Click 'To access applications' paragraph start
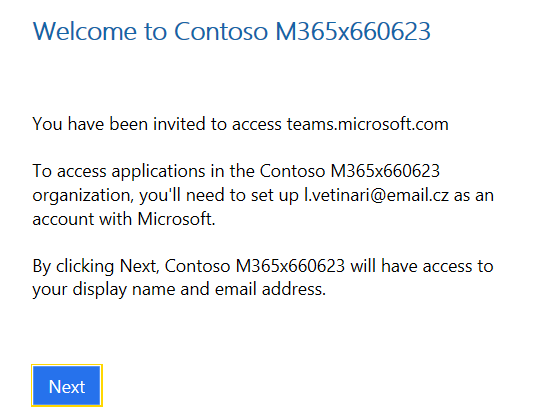Image resolution: width=543 pixels, height=420 pixels. 119,171
